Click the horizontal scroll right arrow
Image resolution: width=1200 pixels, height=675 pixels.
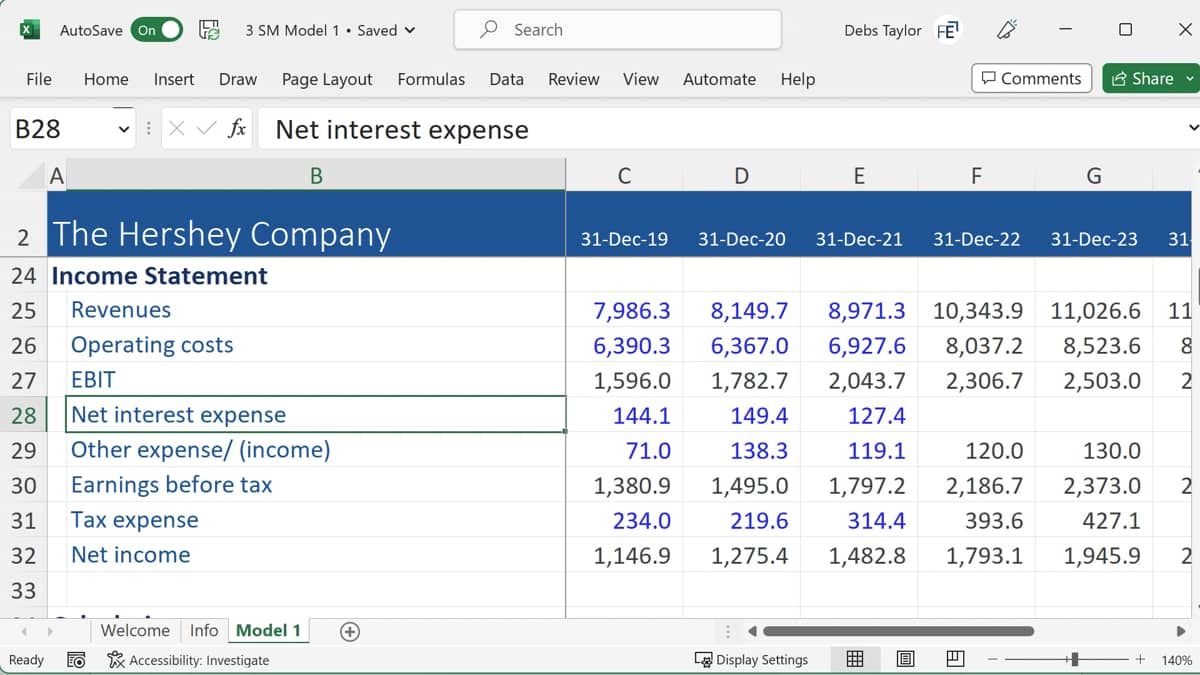1181,631
